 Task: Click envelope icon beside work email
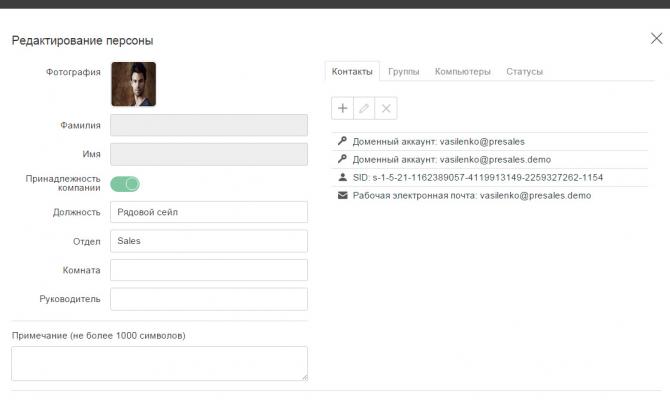point(342,195)
